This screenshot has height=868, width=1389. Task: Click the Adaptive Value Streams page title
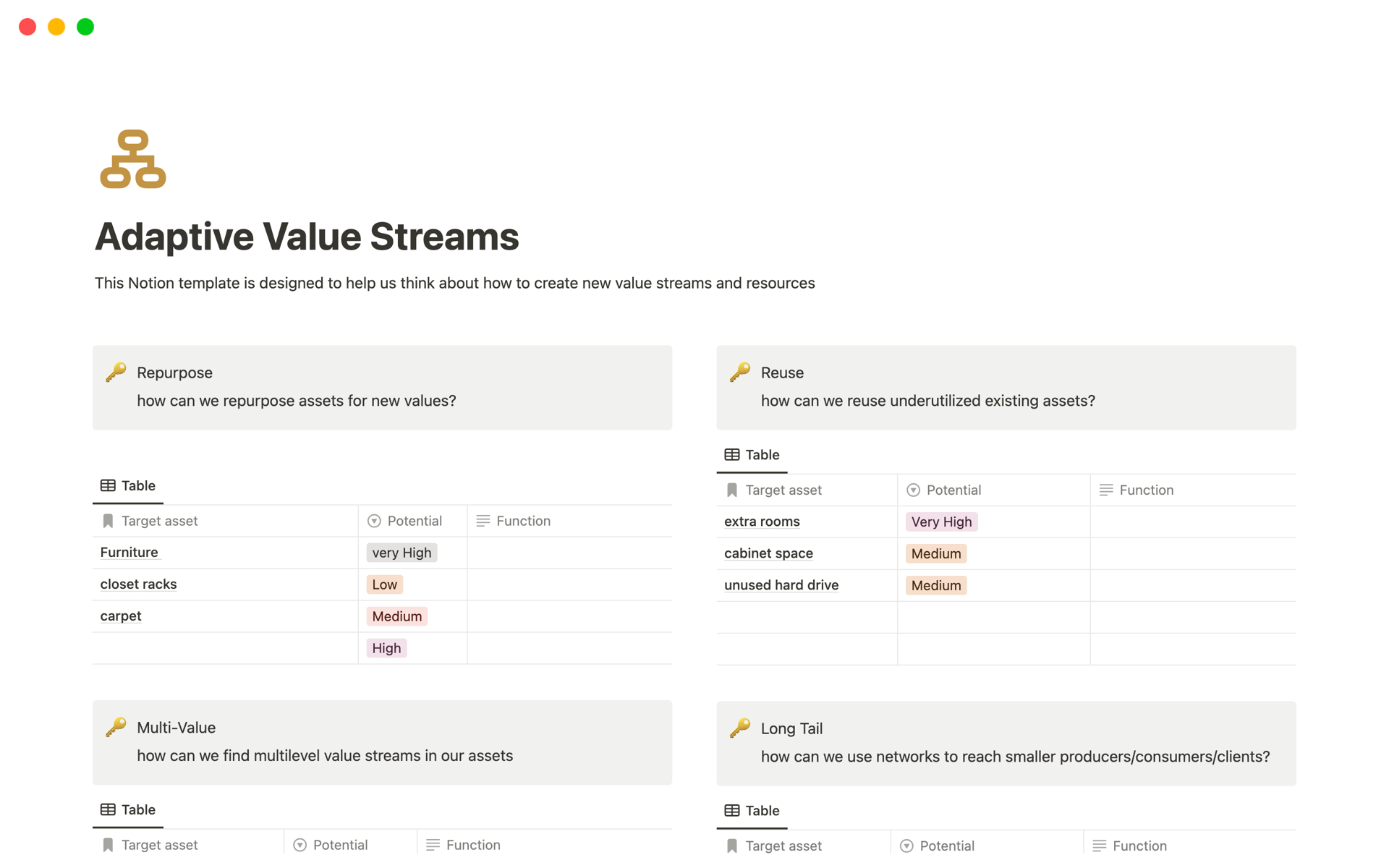coord(307,236)
